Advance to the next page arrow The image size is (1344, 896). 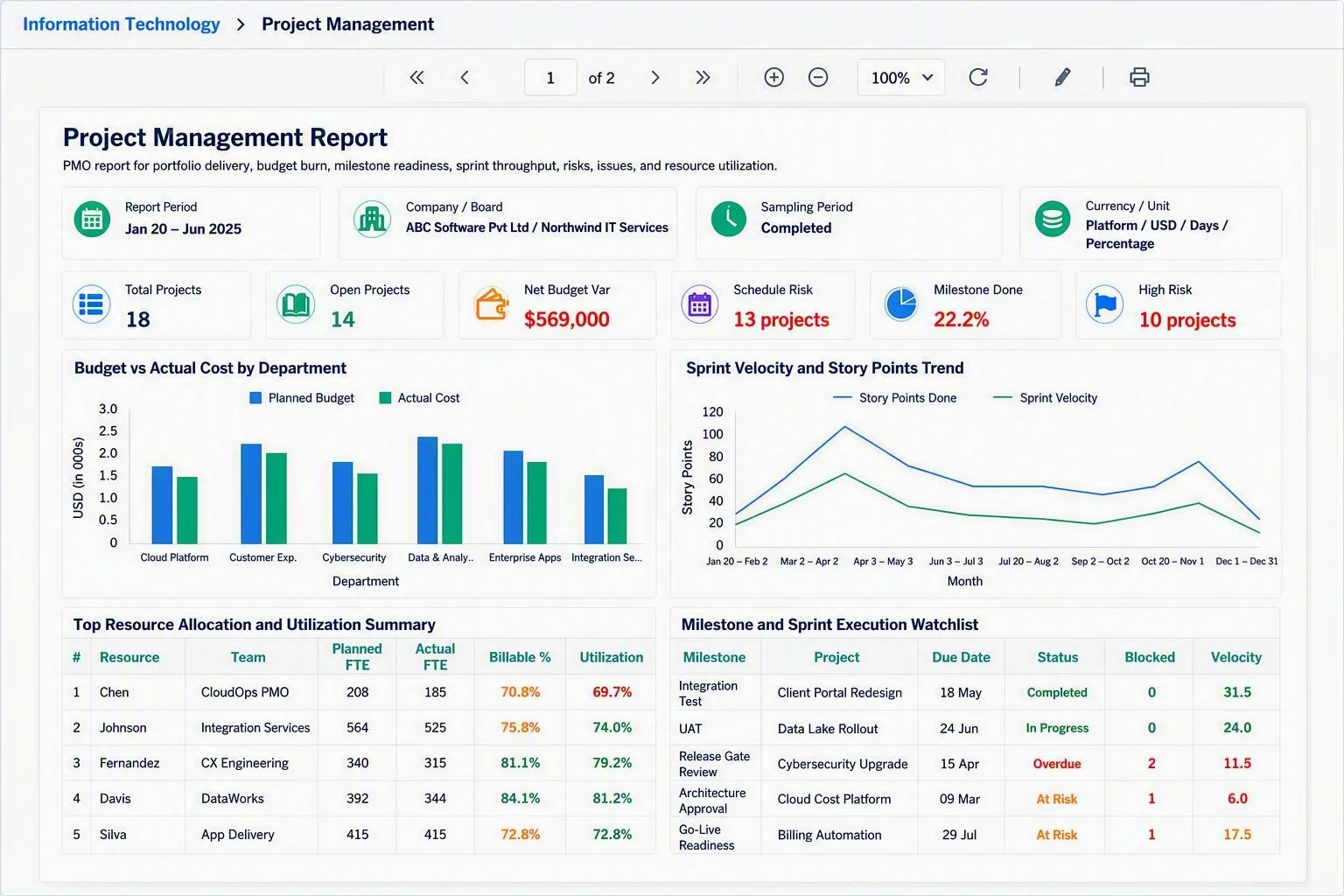tap(654, 78)
